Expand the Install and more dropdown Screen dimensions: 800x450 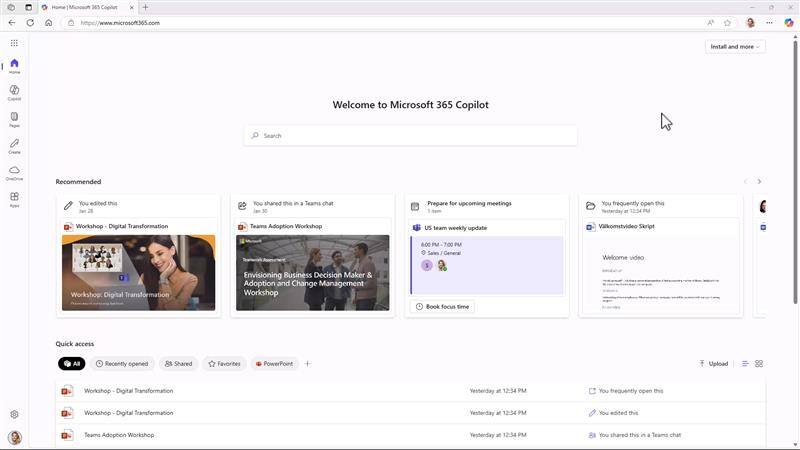pyautogui.click(x=735, y=46)
